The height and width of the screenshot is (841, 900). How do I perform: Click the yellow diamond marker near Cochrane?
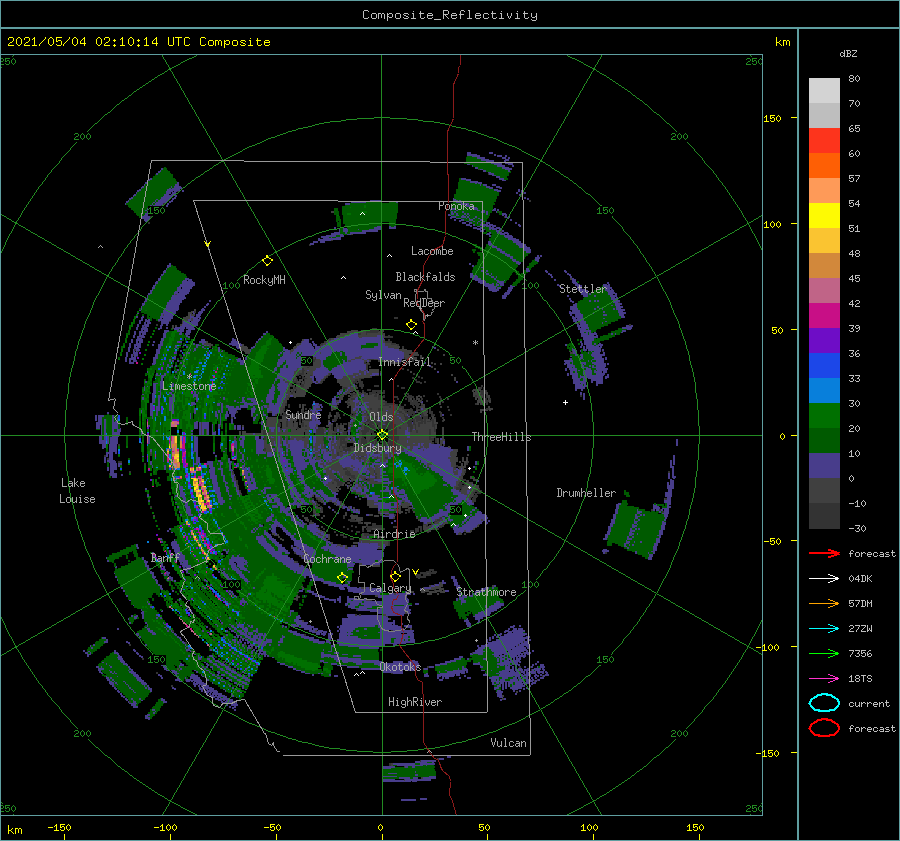(x=343, y=578)
